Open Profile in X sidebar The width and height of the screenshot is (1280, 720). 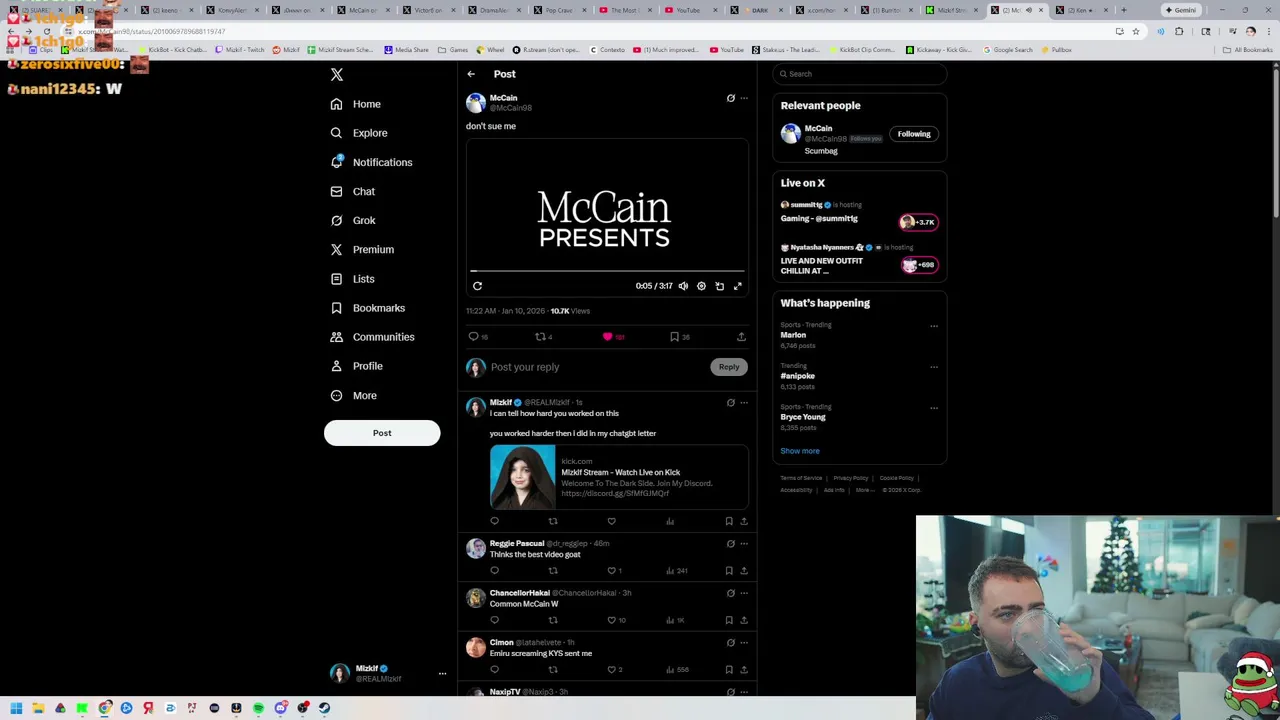pos(357,366)
